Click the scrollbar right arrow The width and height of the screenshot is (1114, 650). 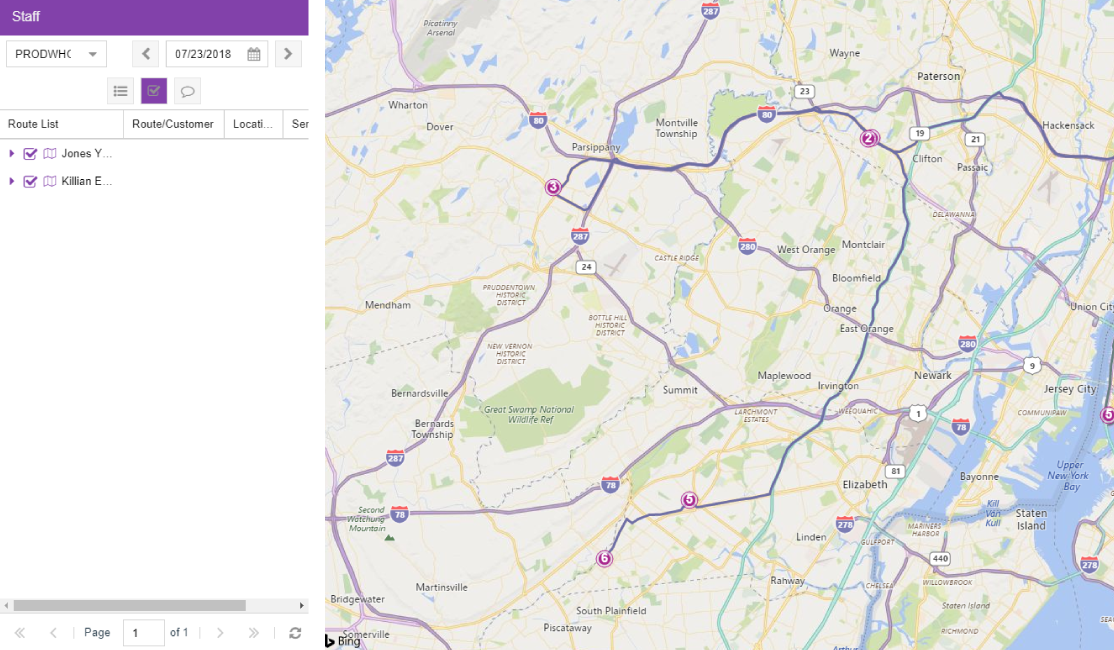coord(302,605)
